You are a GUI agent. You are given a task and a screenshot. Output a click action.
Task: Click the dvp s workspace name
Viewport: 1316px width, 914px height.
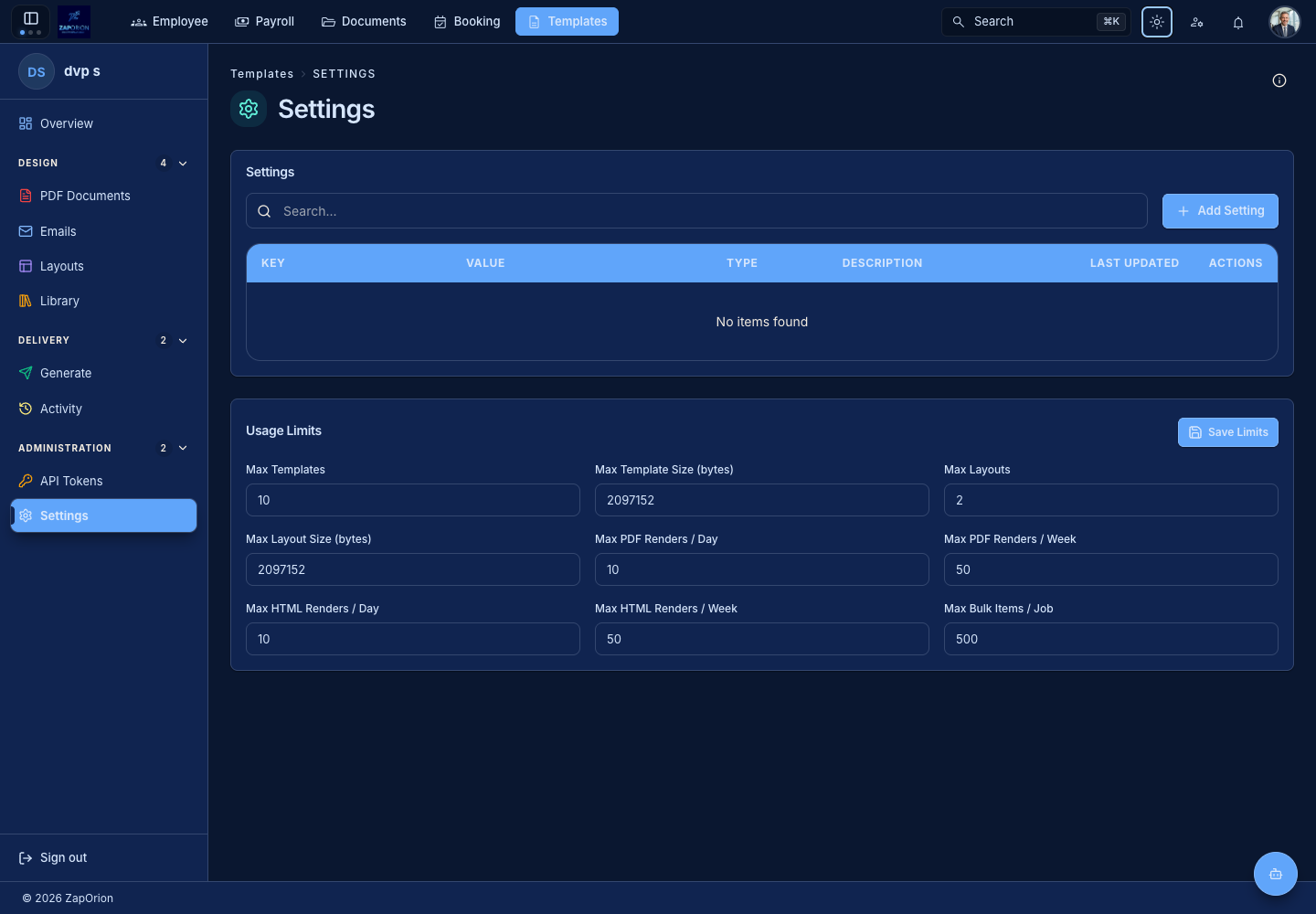(82, 71)
